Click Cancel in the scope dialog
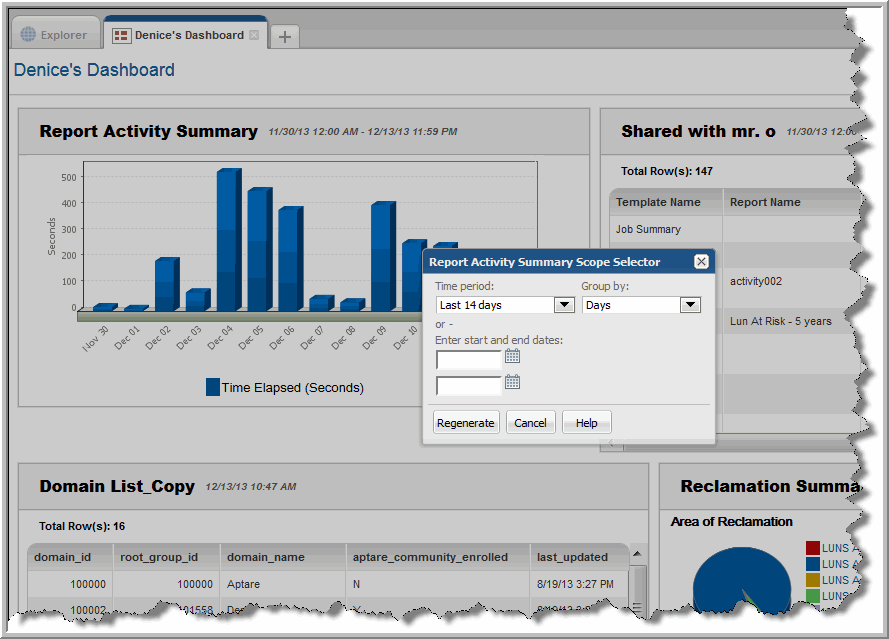The image size is (889, 639). pyautogui.click(x=530, y=423)
